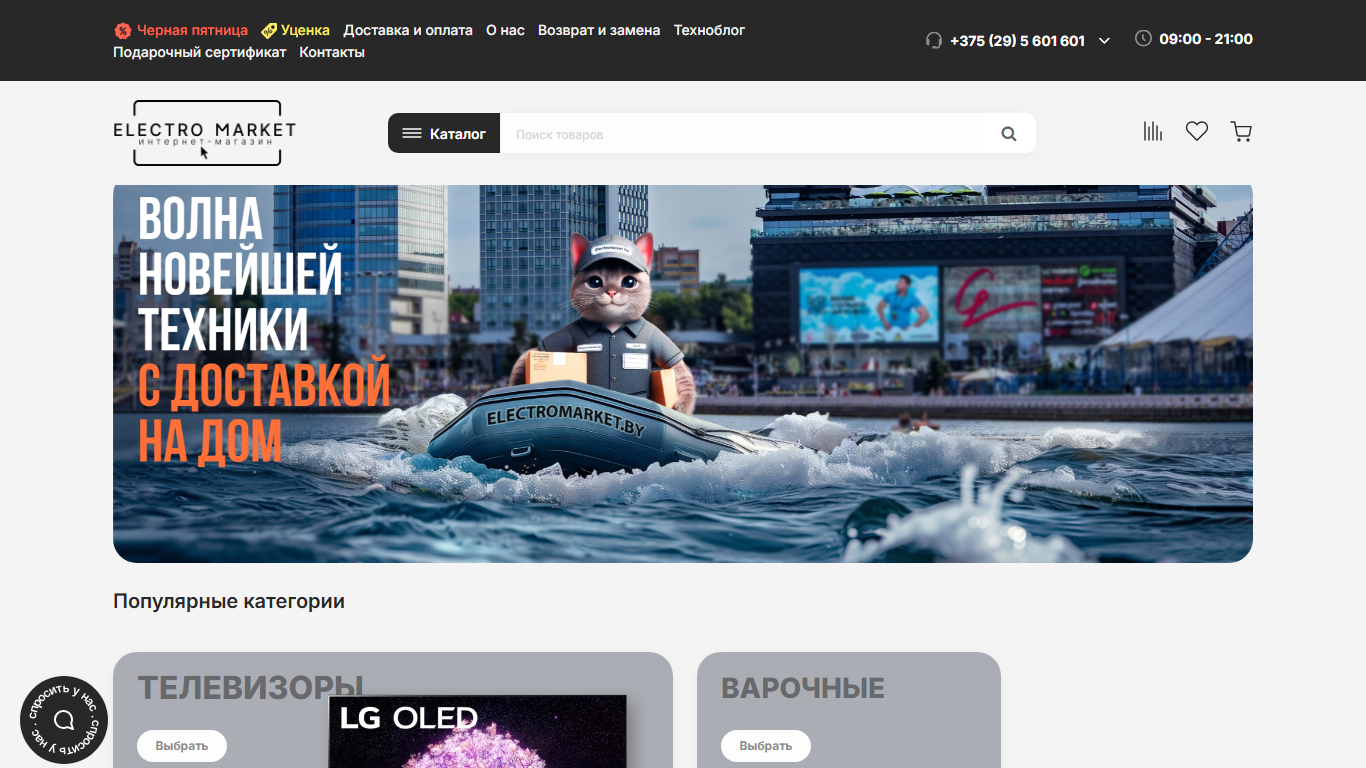Click the clock icon beside working hours
The height and width of the screenshot is (768, 1366).
(x=1143, y=38)
